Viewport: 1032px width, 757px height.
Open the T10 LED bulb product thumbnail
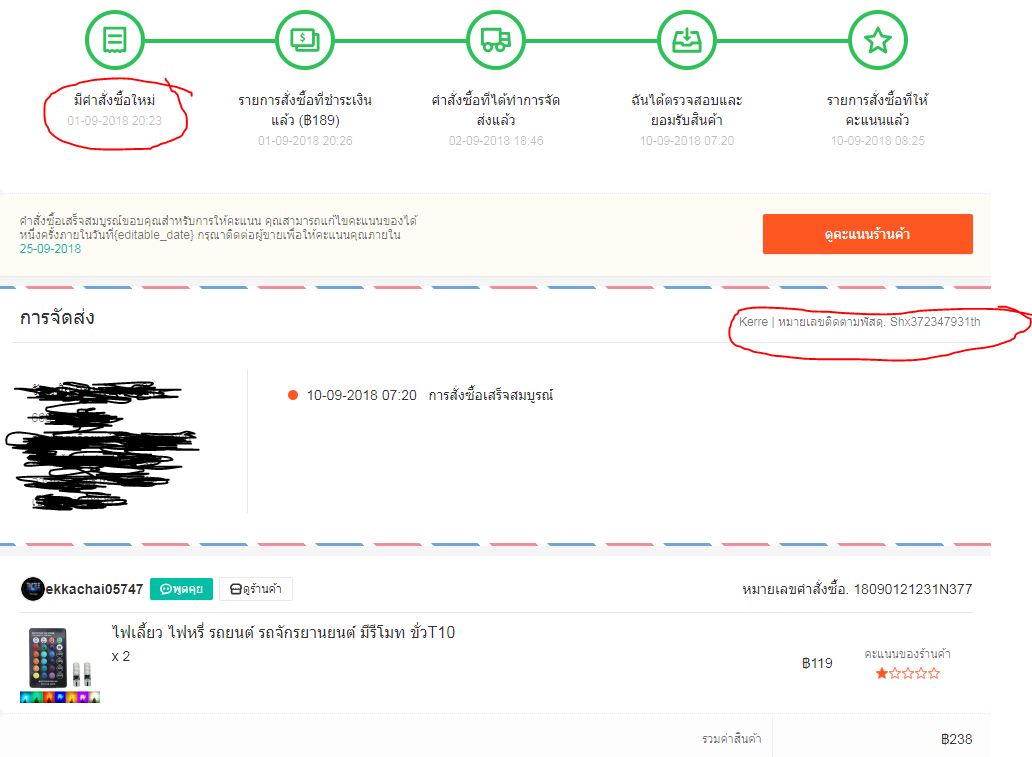click(60, 664)
